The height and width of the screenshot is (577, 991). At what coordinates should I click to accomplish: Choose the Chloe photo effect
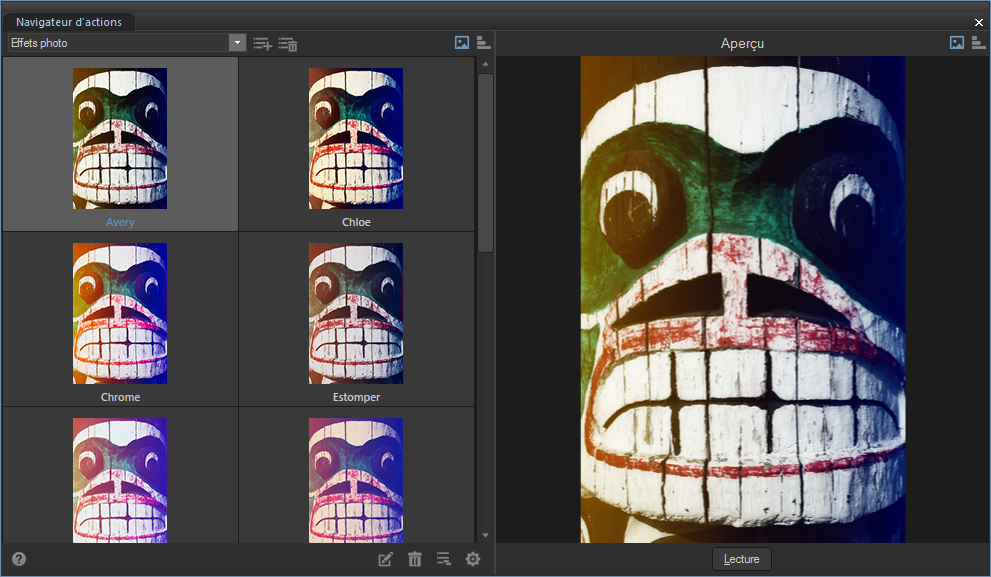pyautogui.click(x=356, y=140)
